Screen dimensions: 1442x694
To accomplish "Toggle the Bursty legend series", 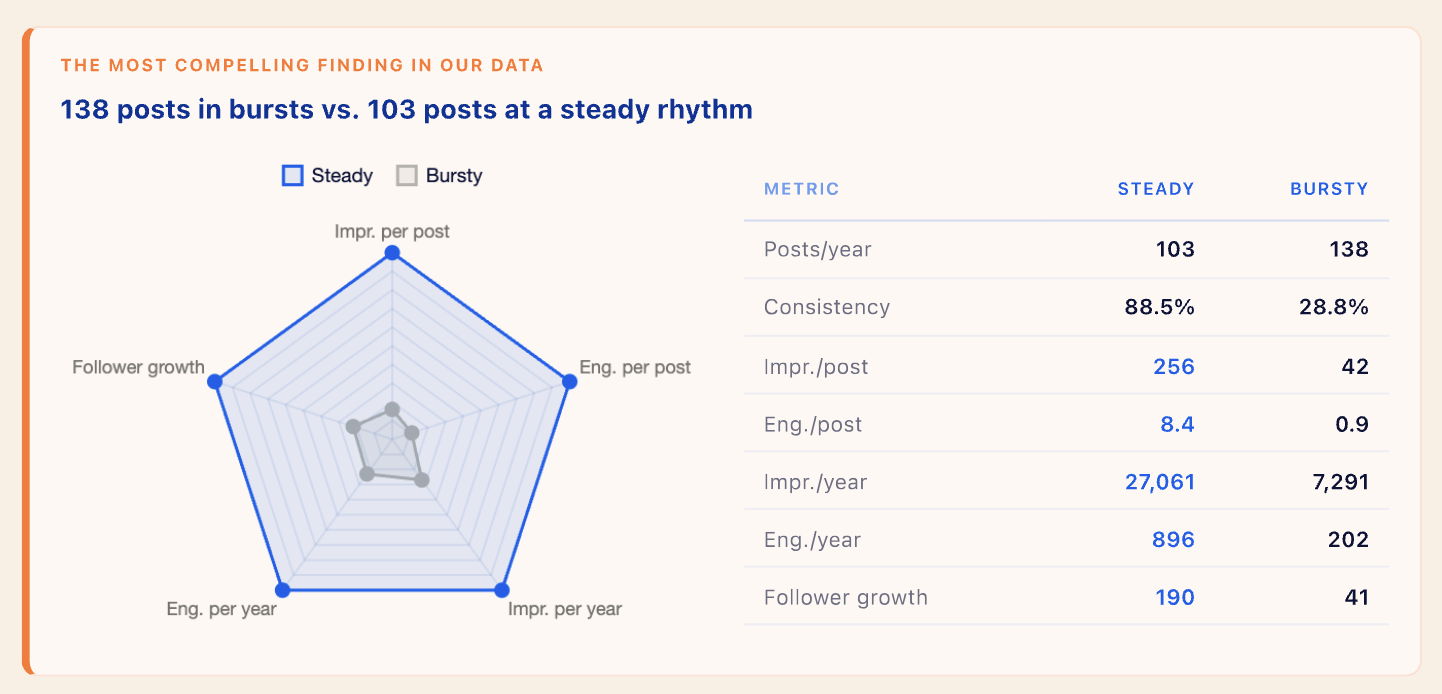I will click(439, 176).
